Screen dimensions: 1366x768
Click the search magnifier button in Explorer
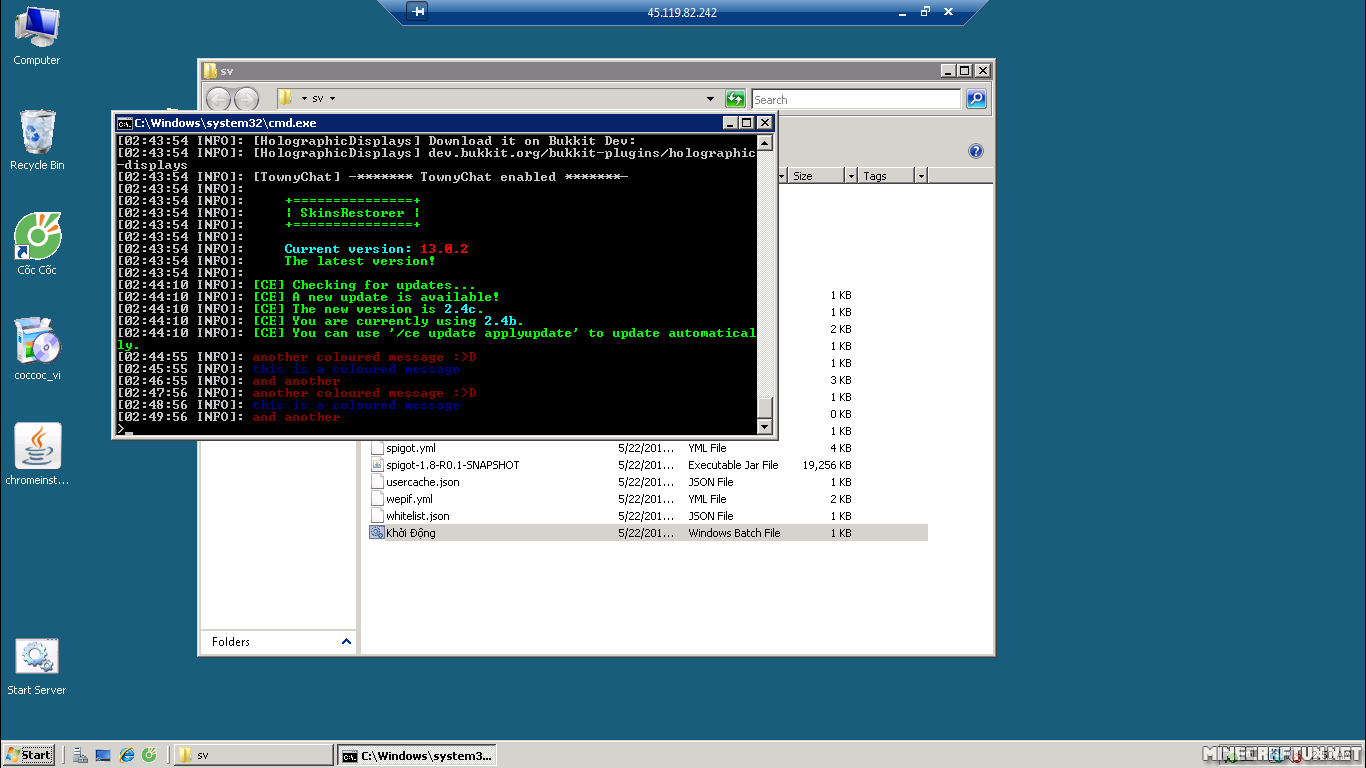[976, 99]
